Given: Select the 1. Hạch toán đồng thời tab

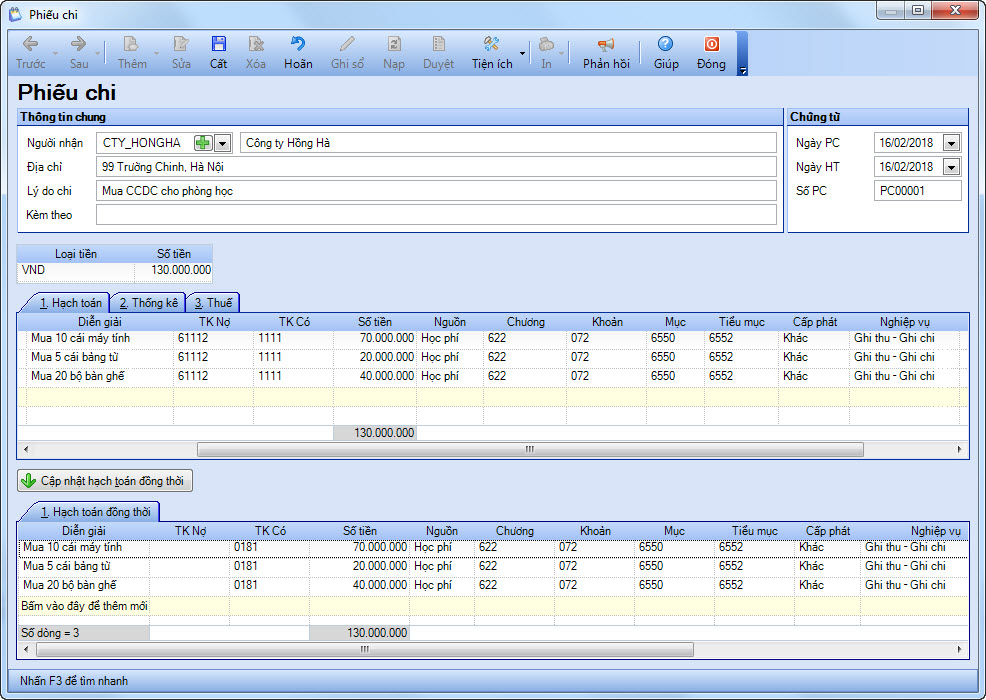Looking at the screenshot, I should point(95,512).
